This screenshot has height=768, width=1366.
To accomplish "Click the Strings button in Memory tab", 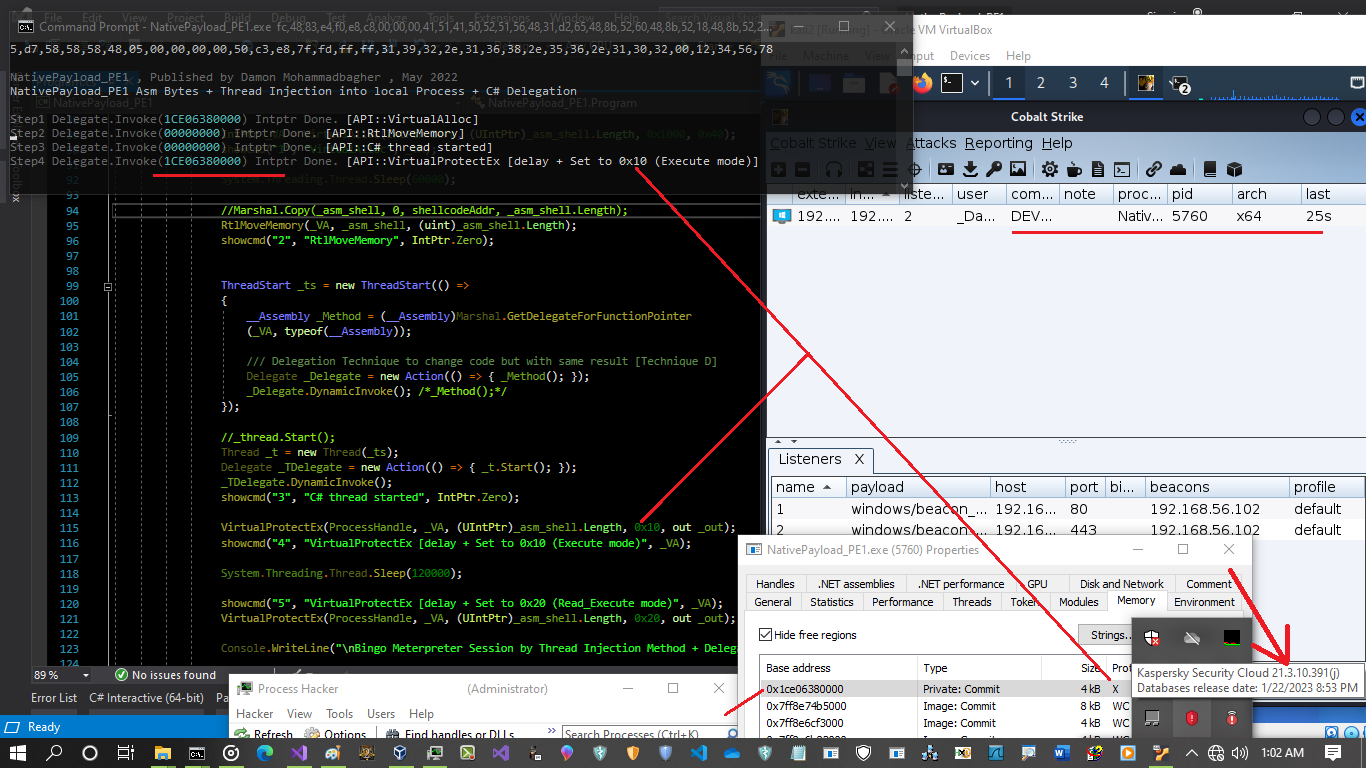I will 1105,635.
